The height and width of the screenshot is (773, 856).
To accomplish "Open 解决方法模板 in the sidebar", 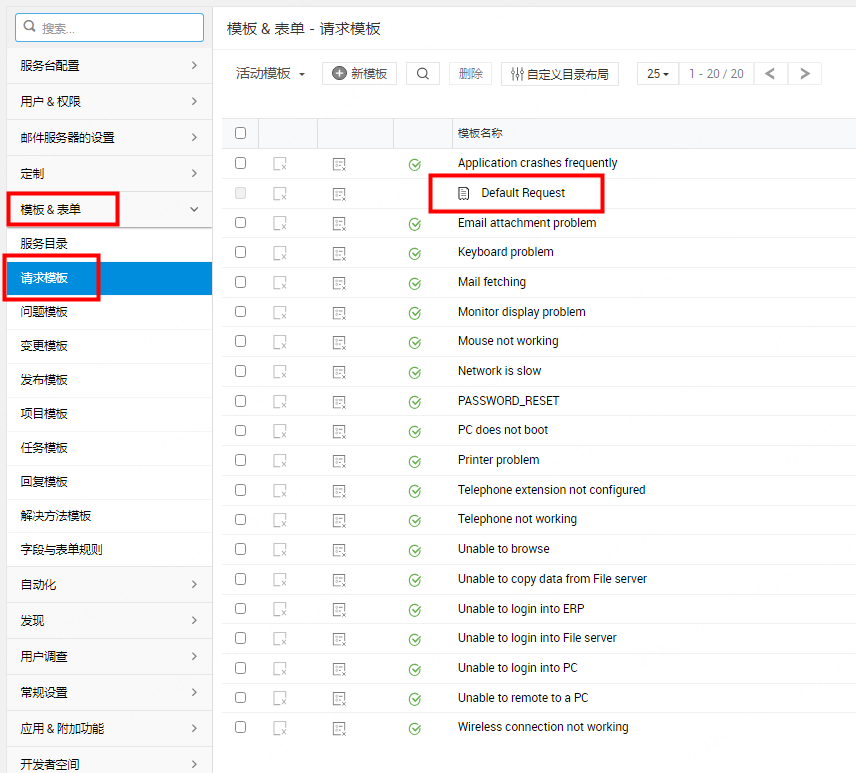I will pos(109,516).
